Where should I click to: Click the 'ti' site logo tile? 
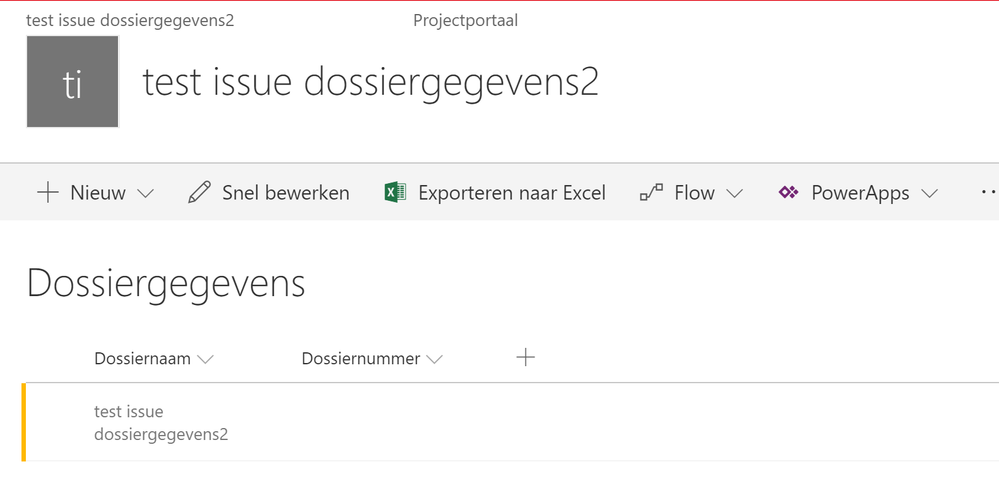point(73,83)
